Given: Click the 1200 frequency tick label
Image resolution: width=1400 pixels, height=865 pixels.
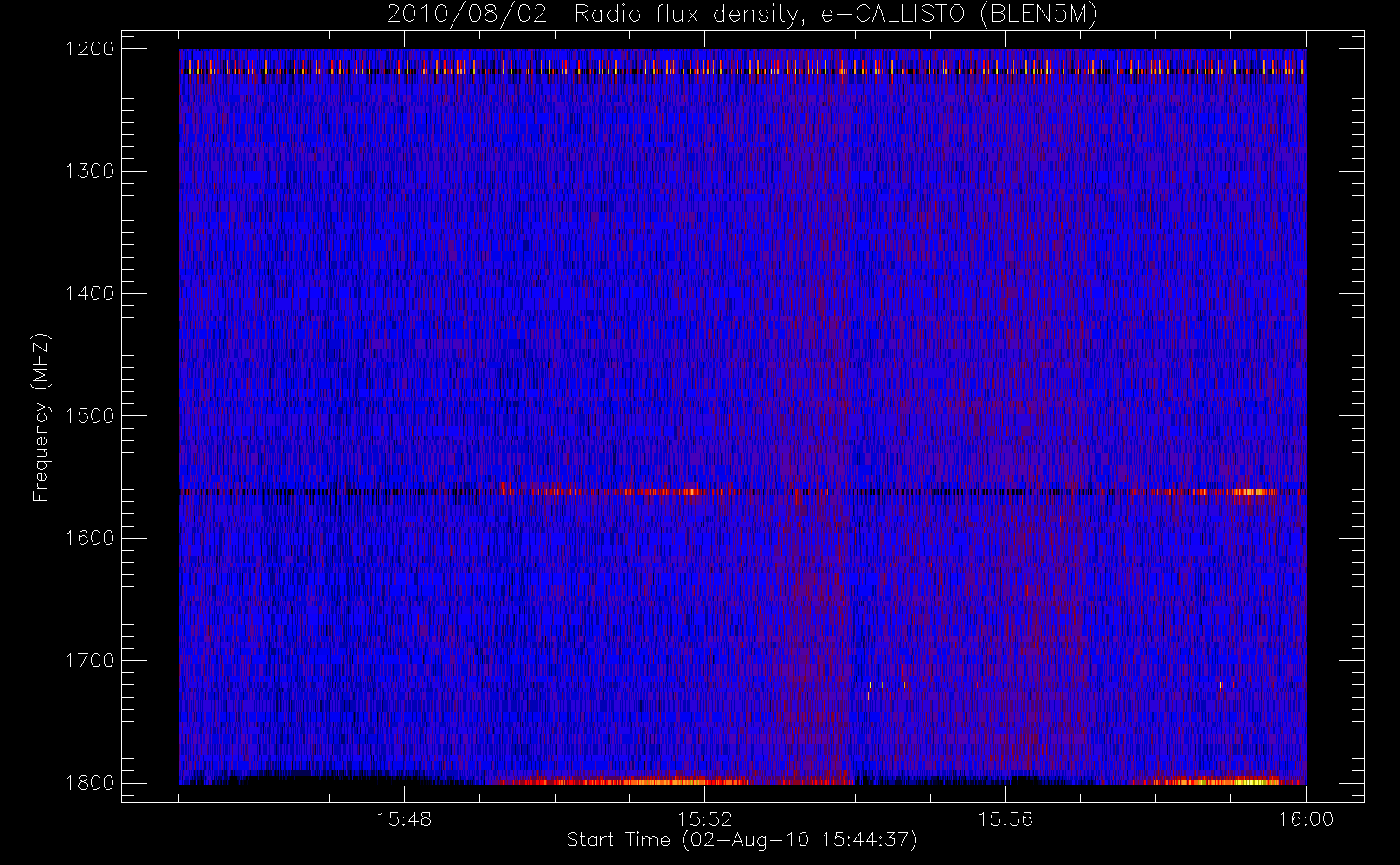Looking at the screenshot, I should click(90, 49).
